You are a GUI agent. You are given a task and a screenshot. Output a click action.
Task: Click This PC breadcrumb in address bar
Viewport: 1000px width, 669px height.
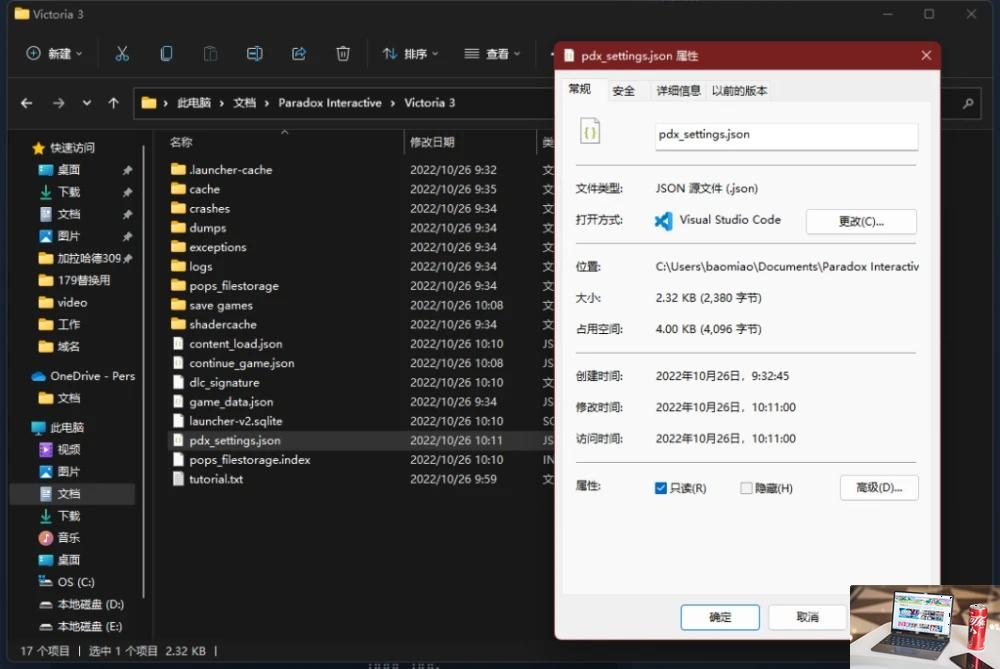point(194,103)
